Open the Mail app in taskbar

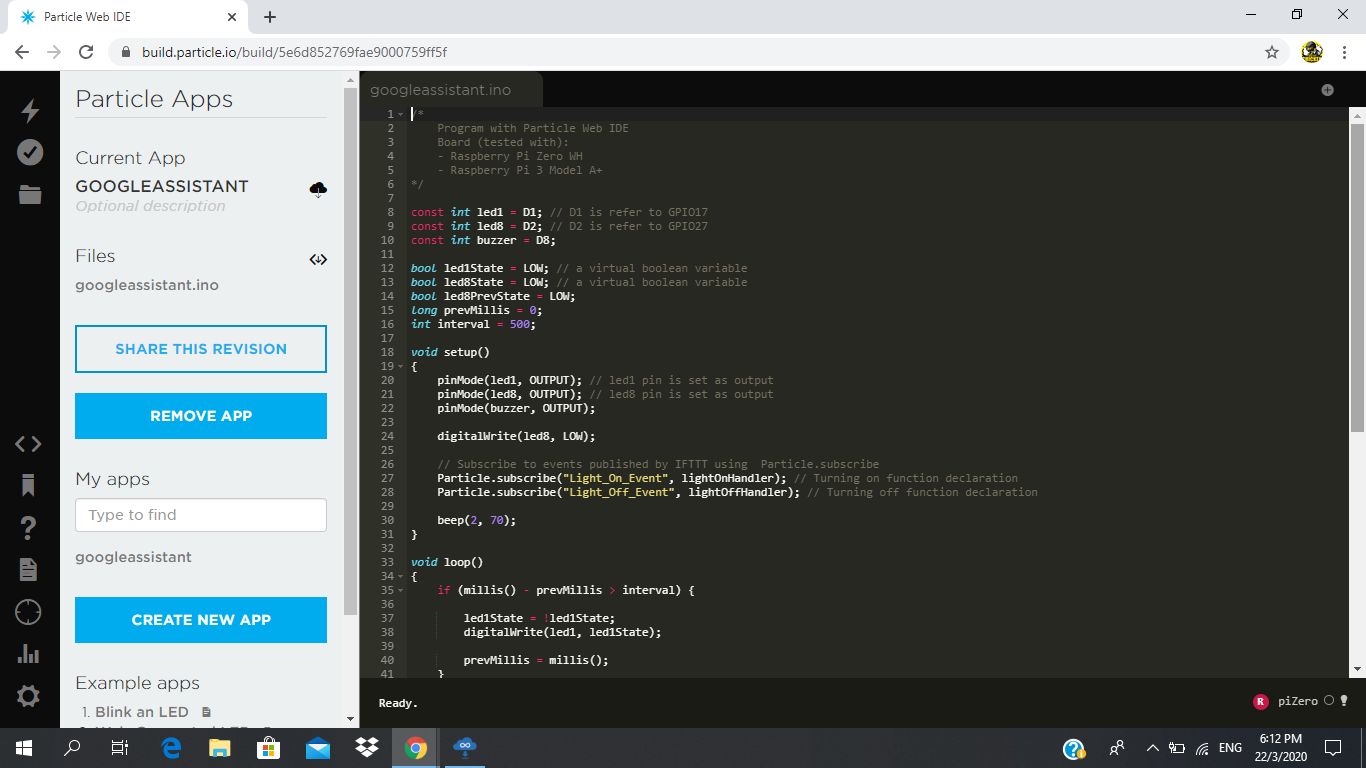click(318, 747)
